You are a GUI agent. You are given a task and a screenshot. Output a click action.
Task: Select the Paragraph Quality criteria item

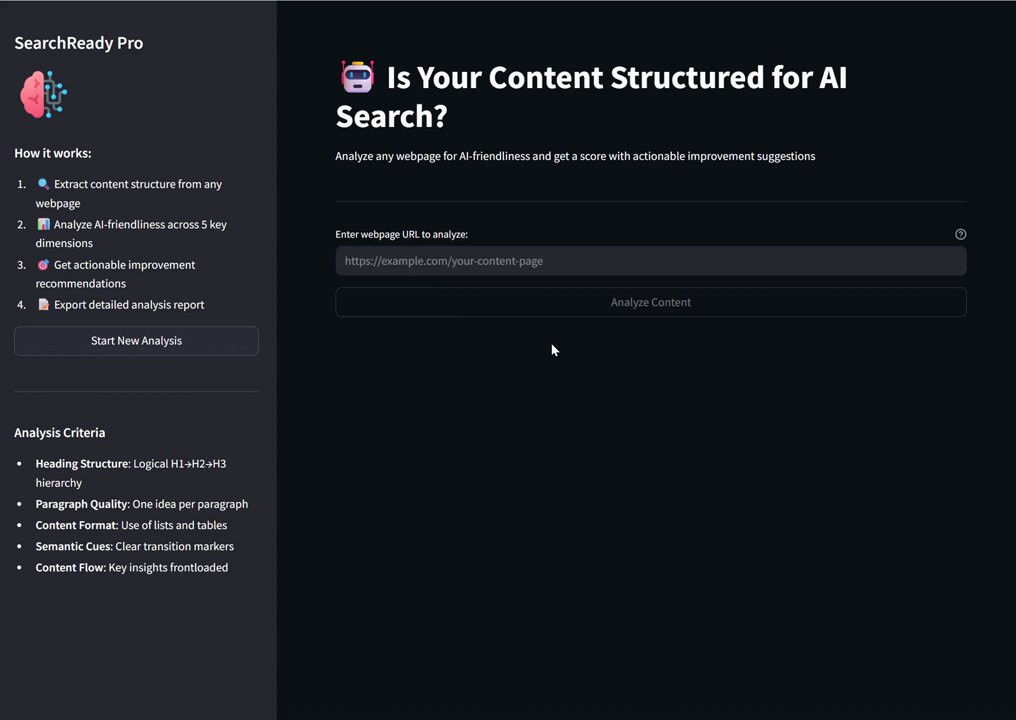click(x=142, y=504)
